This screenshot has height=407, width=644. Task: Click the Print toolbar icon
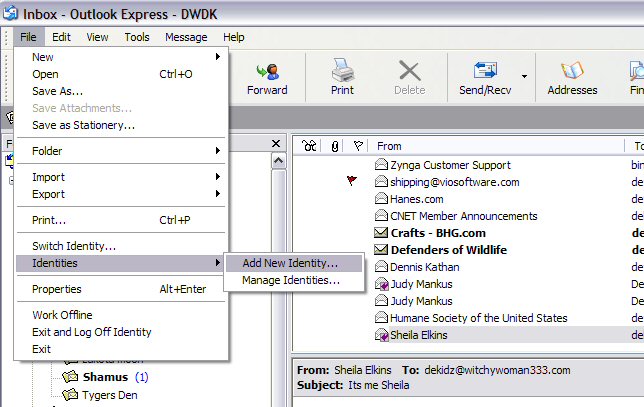coord(342,77)
